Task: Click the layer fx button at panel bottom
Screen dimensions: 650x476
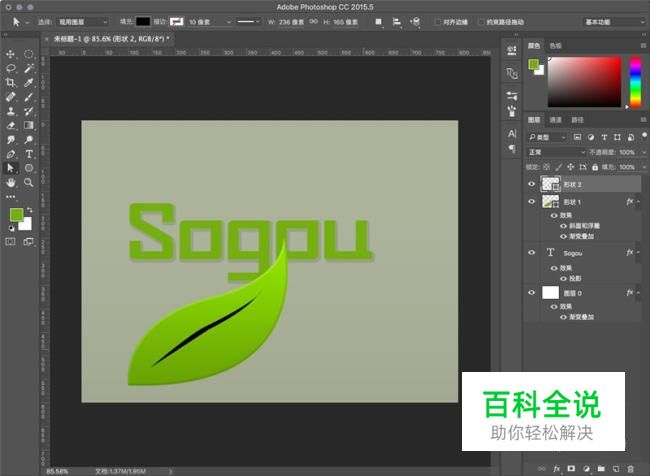Action: click(557, 469)
